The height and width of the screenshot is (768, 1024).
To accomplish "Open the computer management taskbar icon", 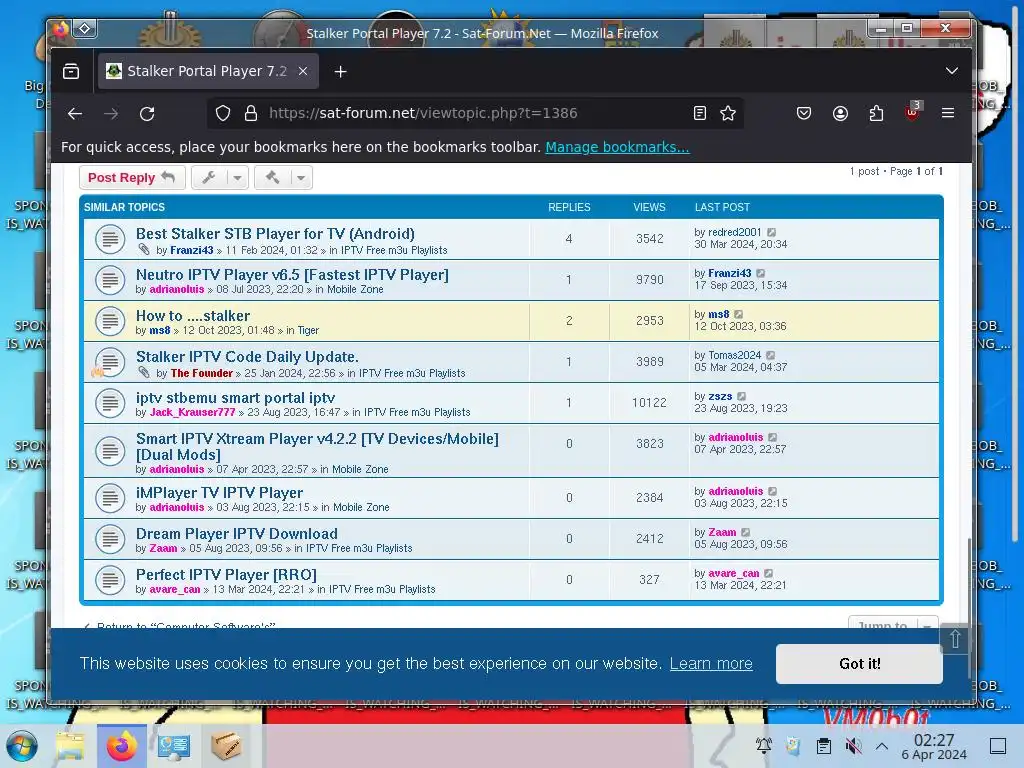I will pos(174,746).
